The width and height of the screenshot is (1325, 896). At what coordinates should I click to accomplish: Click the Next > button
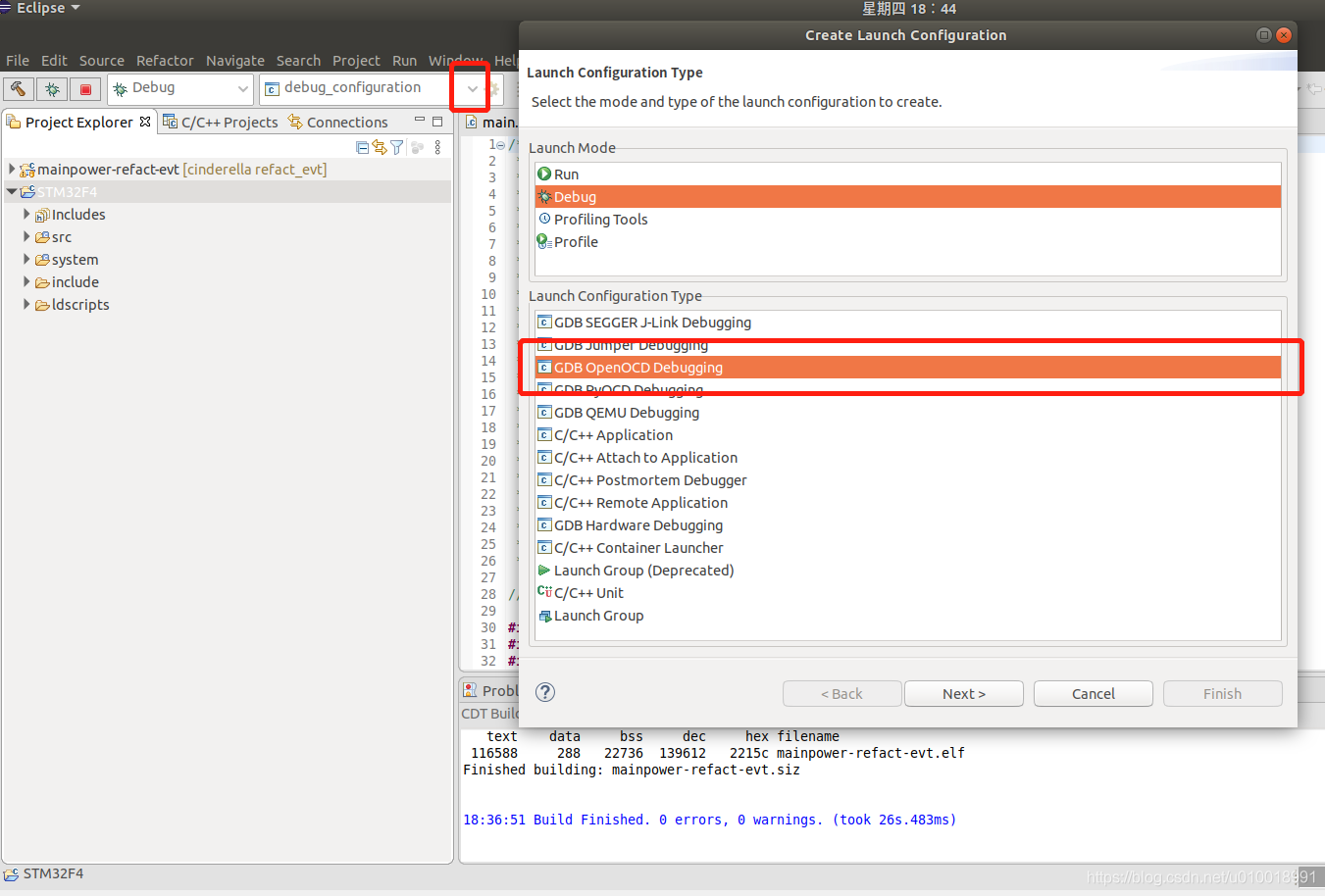(x=964, y=693)
